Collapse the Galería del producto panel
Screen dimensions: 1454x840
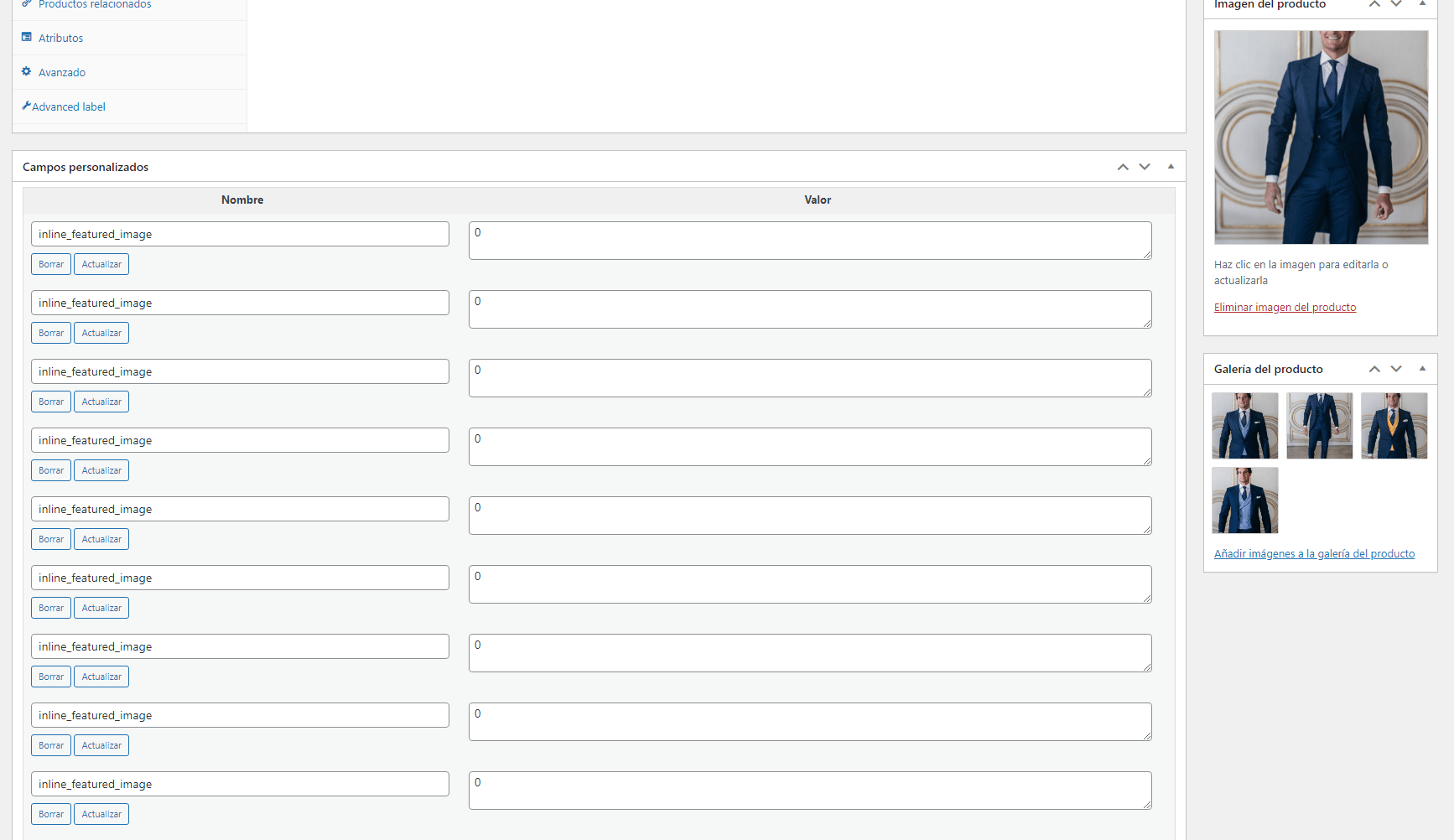[x=1422, y=368]
